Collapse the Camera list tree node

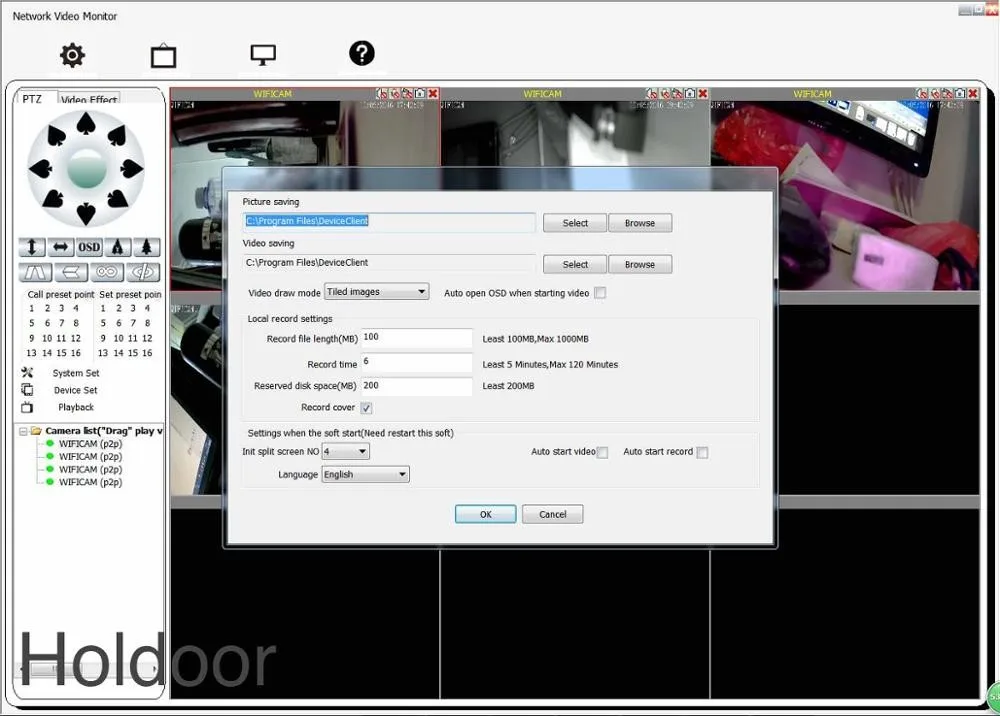click(x=24, y=432)
